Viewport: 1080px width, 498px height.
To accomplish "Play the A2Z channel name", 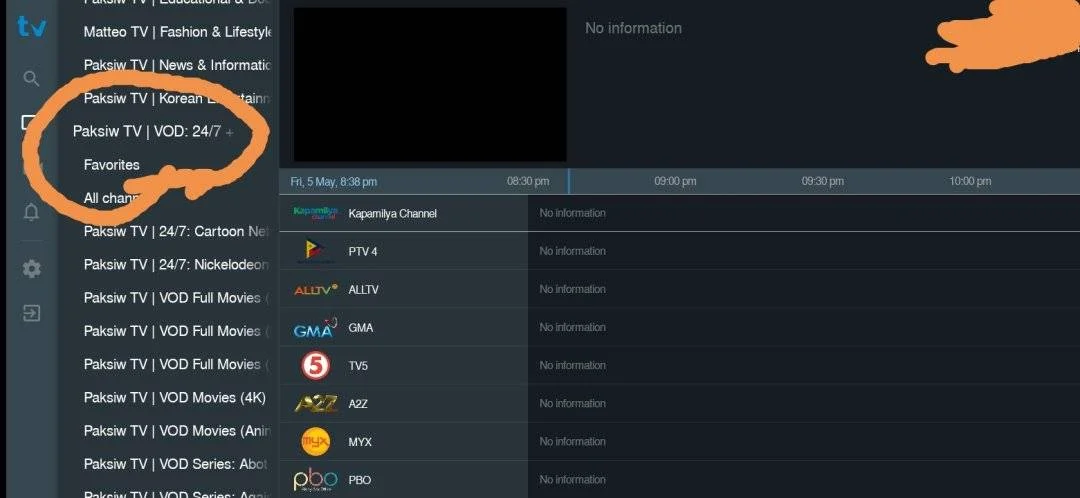I will point(358,404).
